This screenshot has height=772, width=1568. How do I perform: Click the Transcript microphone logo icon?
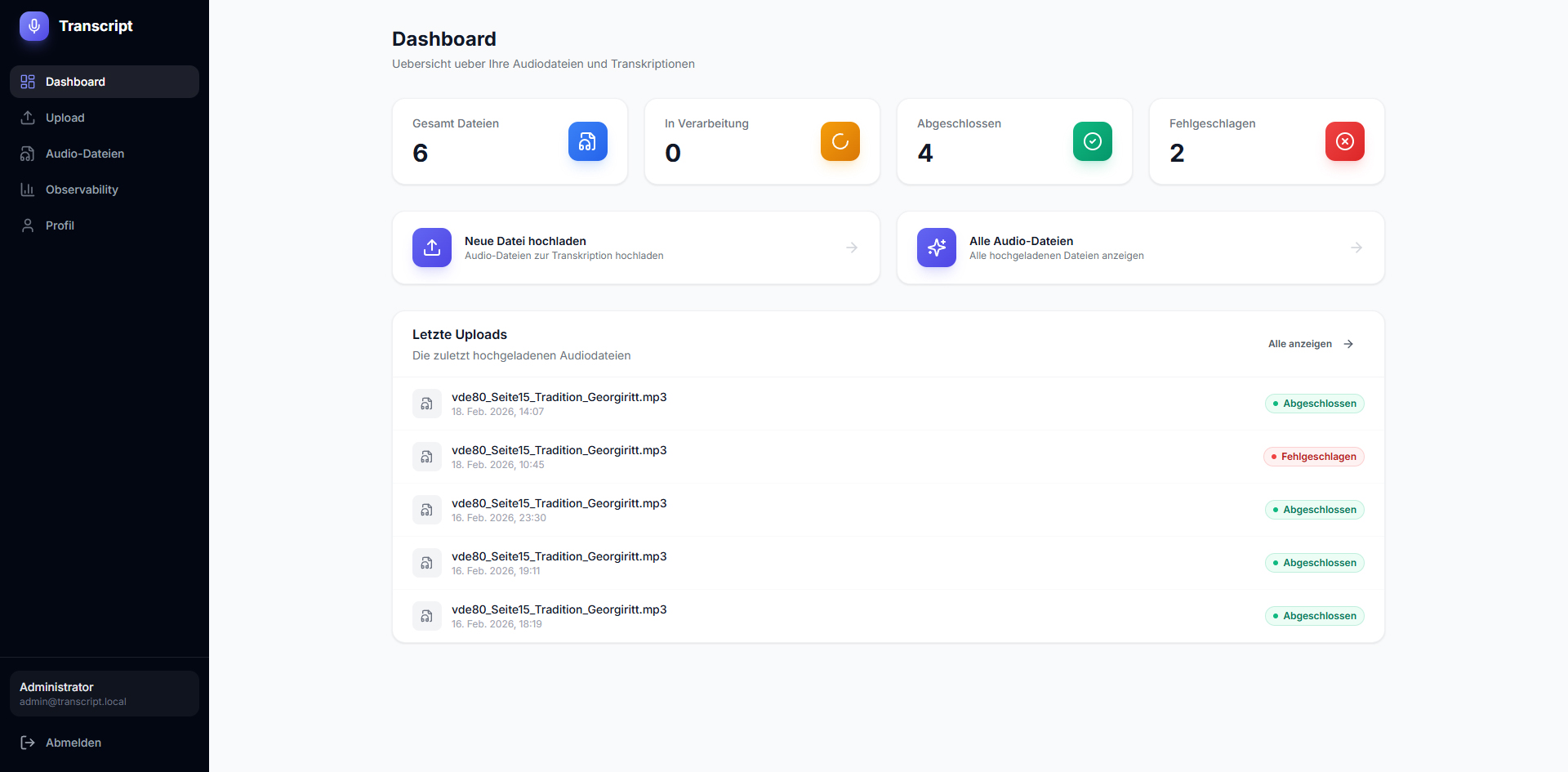pyautogui.click(x=34, y=26)
